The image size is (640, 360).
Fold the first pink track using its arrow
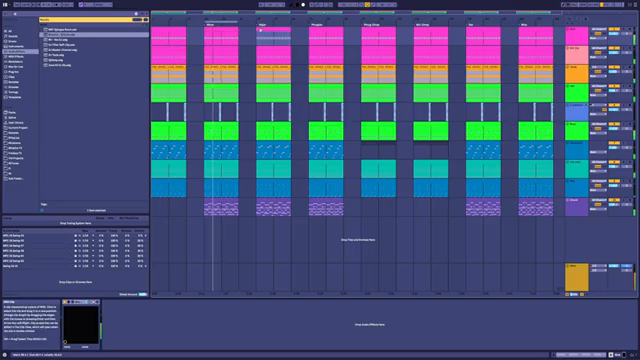click(567, 29)
